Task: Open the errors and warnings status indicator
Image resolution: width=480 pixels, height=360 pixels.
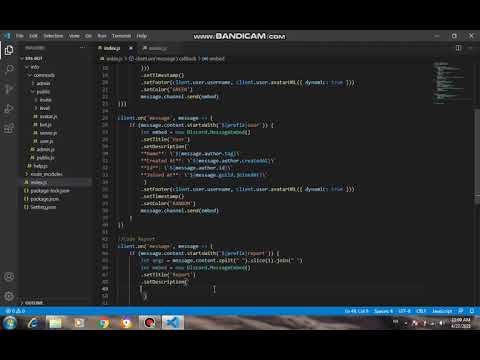Action: point(14,311)
